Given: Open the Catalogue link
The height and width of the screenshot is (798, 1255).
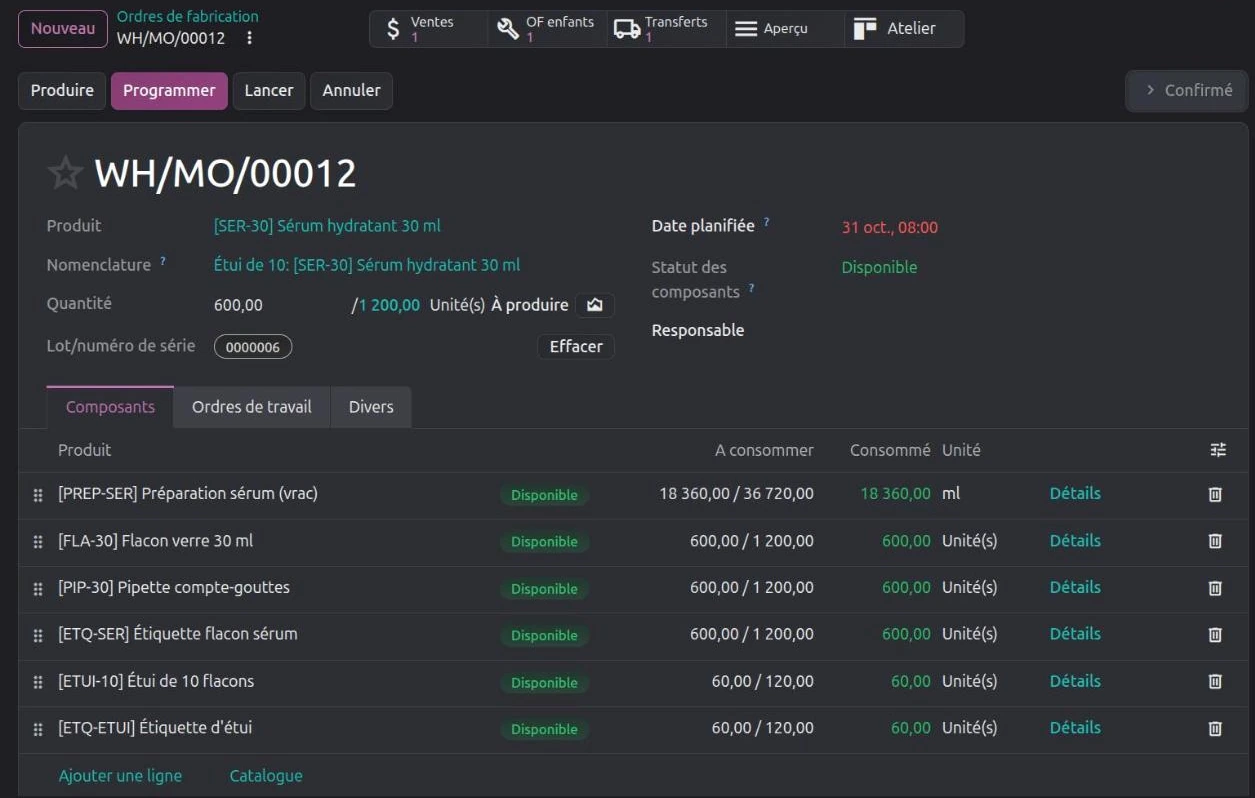Looking at the screenshot, I should [266, 776].
